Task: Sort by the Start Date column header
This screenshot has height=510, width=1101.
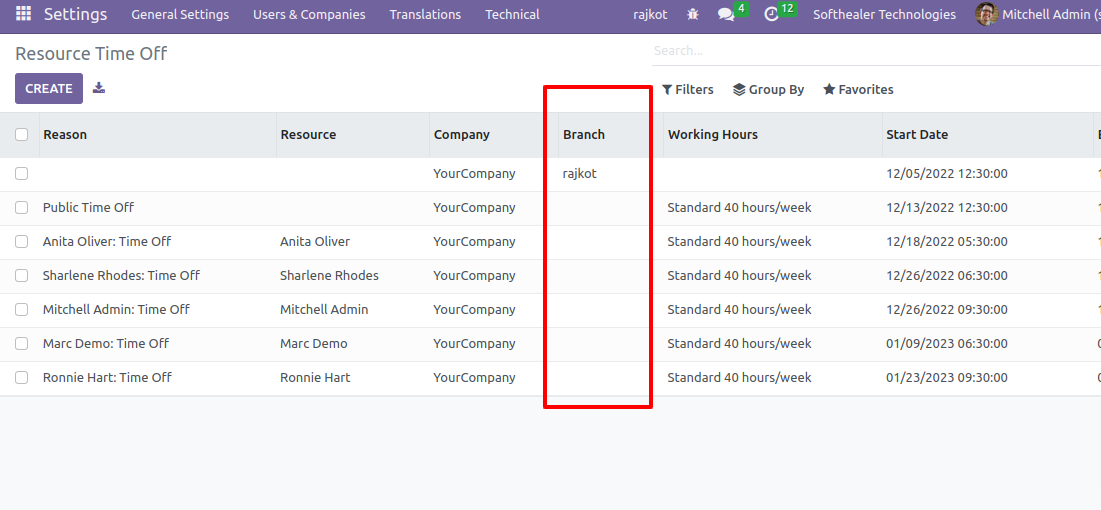Action: pos(917,134)
